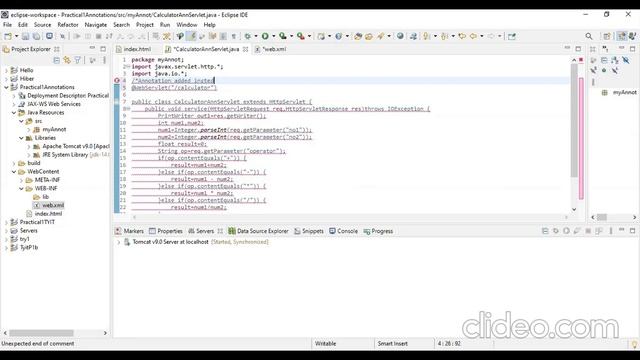
Task: Click the Back navigation arrow icon
Action: coord(473,36)
